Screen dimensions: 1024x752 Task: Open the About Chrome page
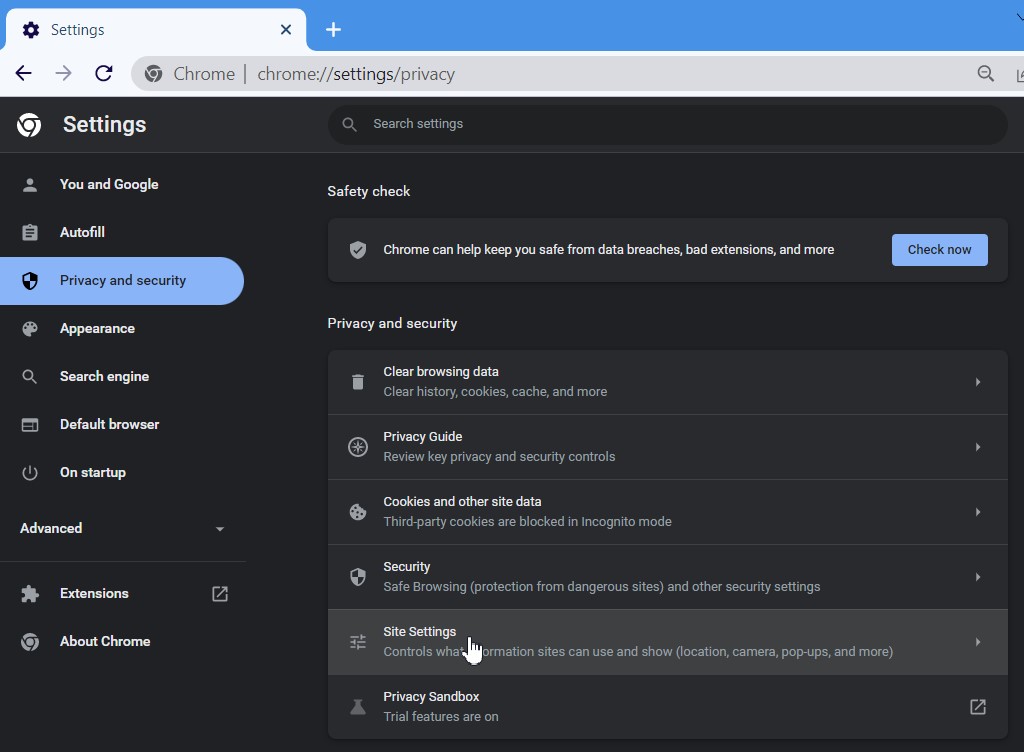click(x=105, y=641)
